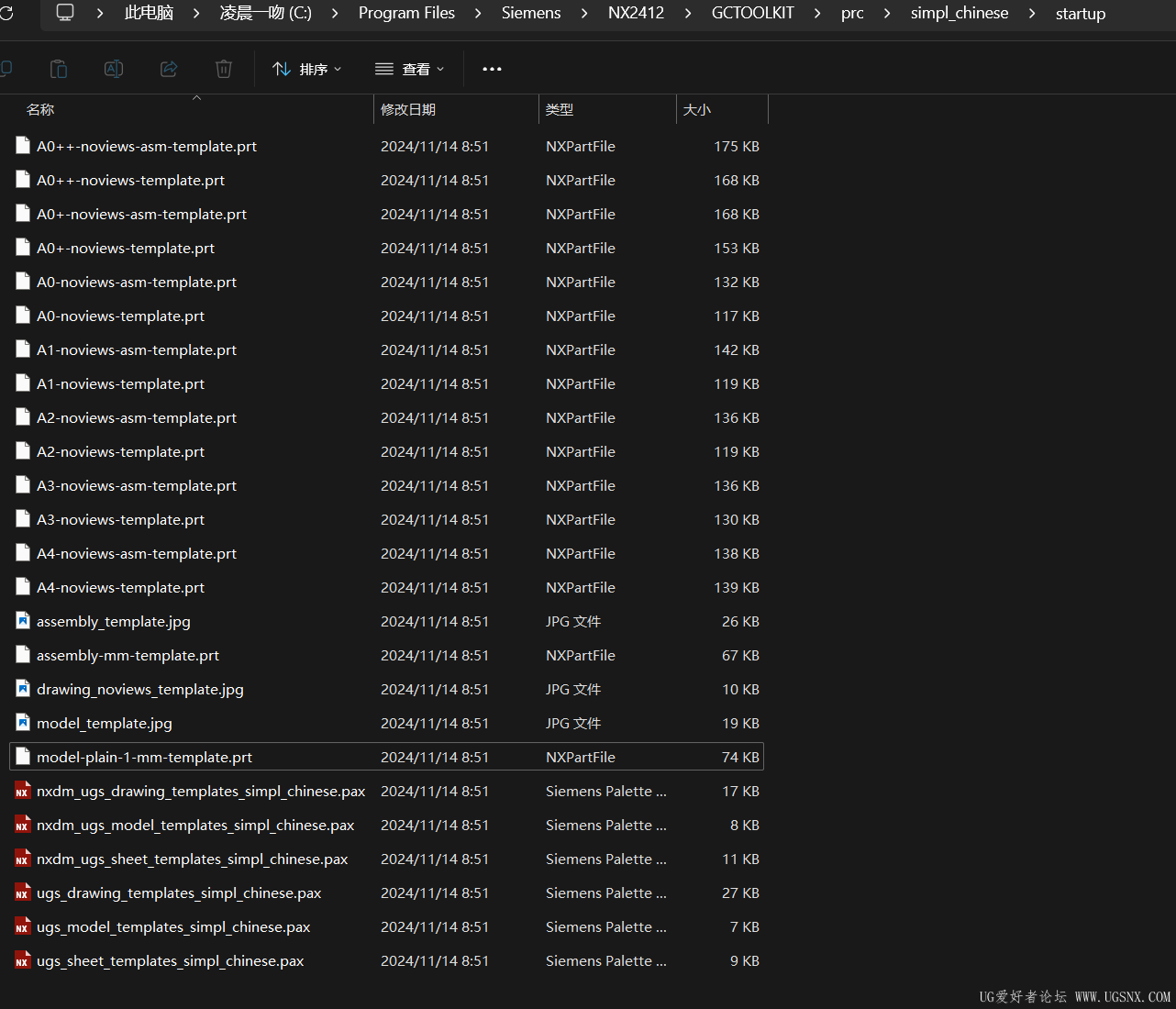Expand chevron after prc breadcrumb
1176x1009 pixels.
[887, 13]
